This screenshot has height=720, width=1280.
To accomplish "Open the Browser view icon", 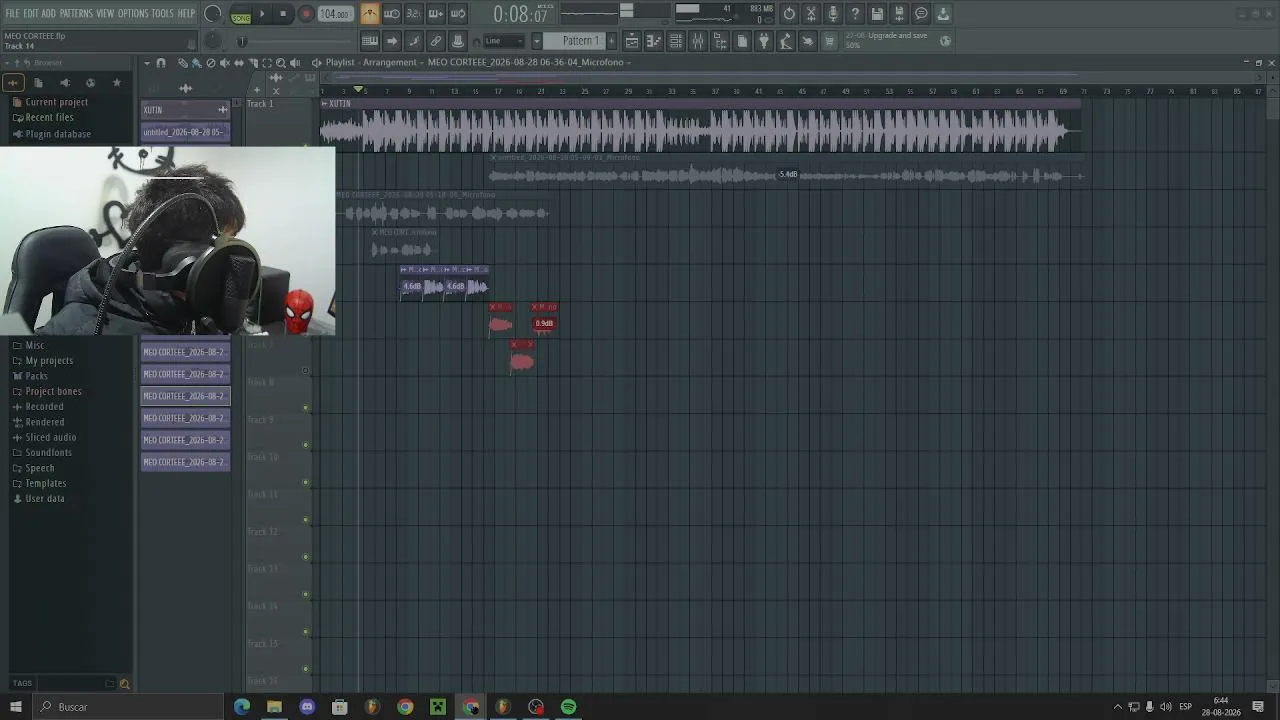I will [x=720, y=41].
